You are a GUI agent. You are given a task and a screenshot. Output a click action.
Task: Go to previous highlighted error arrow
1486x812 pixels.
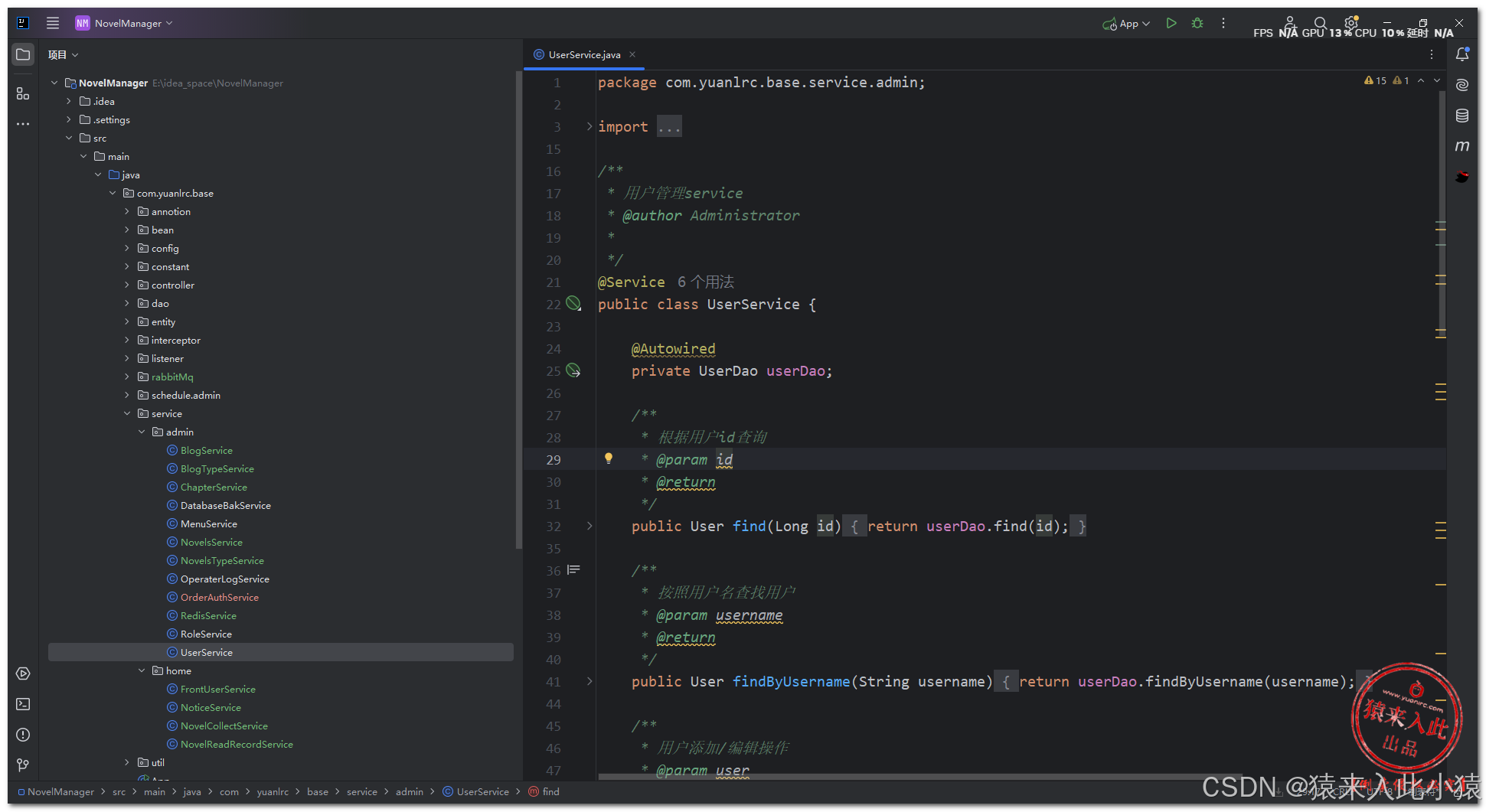tap(1421, 80)
